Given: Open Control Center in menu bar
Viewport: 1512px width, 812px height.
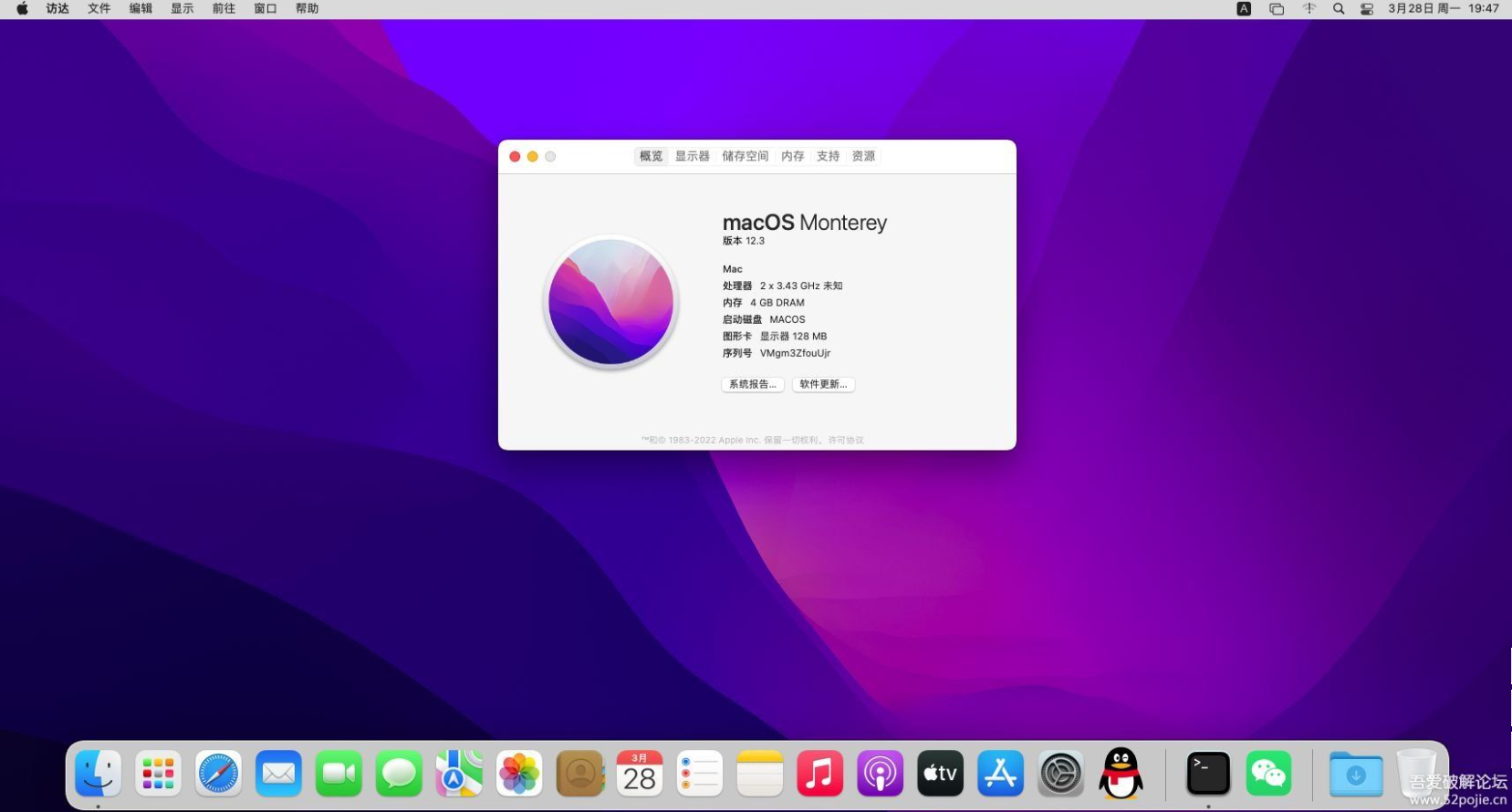Looking at the screenshot, I should point(1367,9).
